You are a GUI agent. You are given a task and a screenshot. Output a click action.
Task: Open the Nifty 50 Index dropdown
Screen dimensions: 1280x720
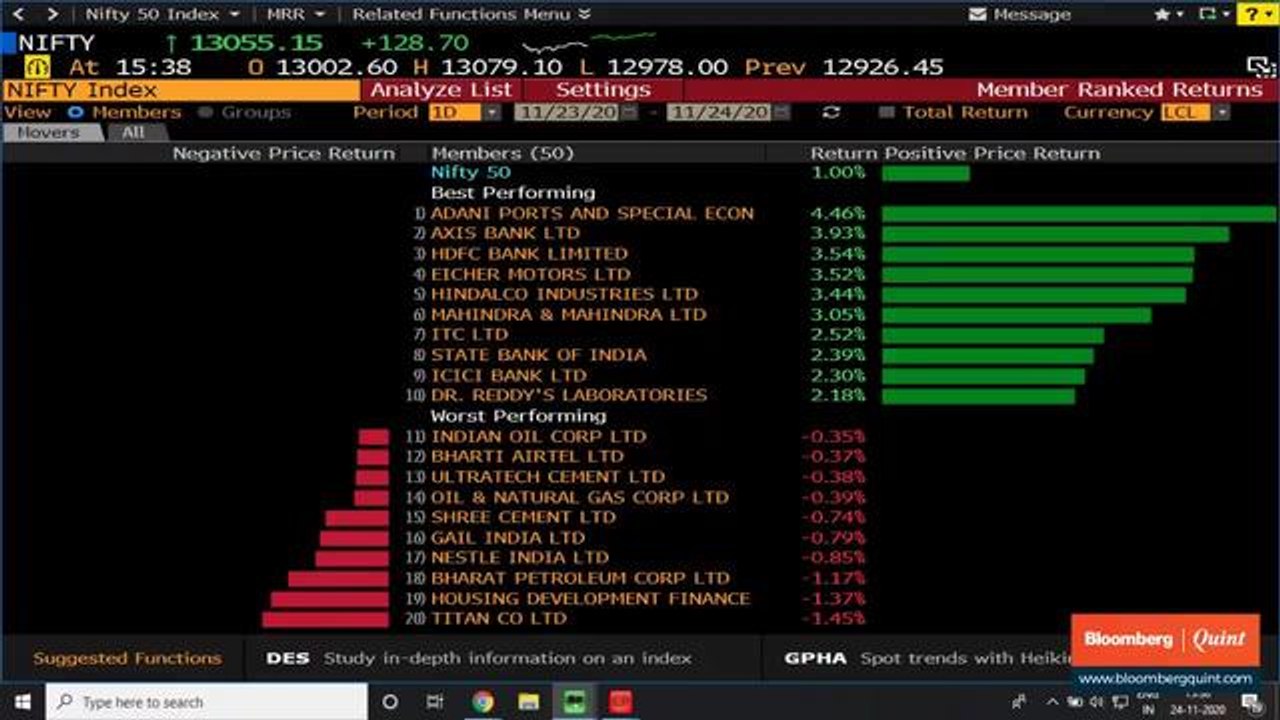tap(162, 14)
